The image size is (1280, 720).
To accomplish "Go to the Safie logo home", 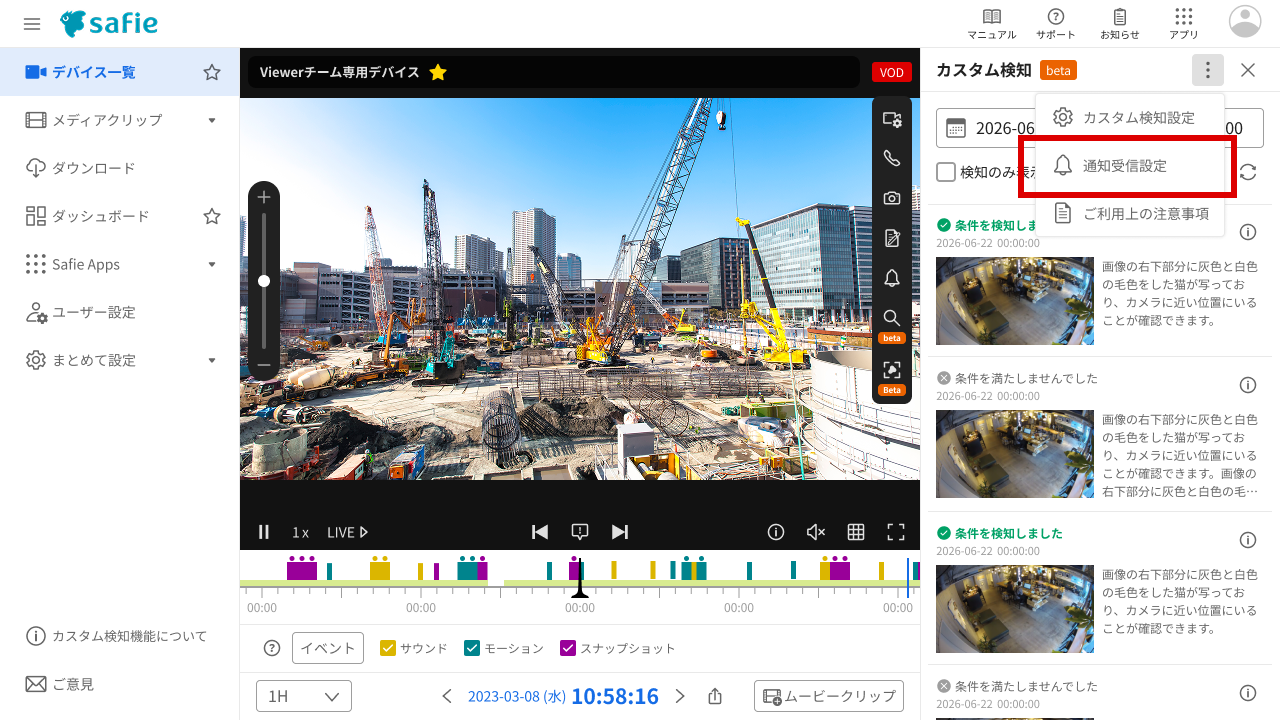I will point(108,23).
